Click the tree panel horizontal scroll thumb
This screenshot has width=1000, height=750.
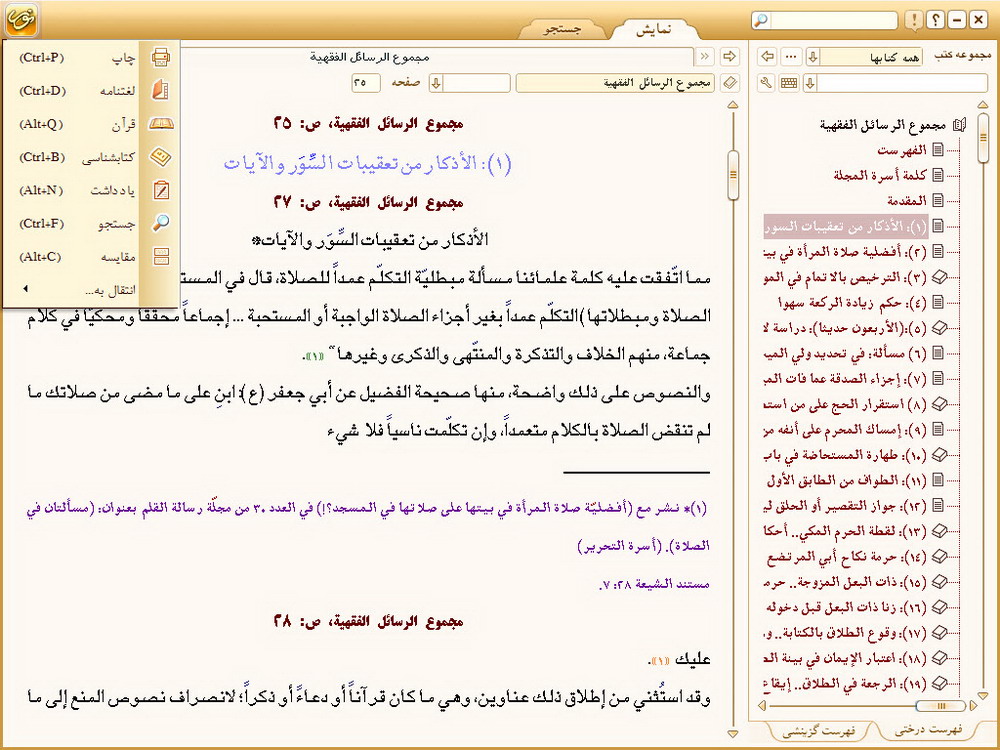coord(941,705)
